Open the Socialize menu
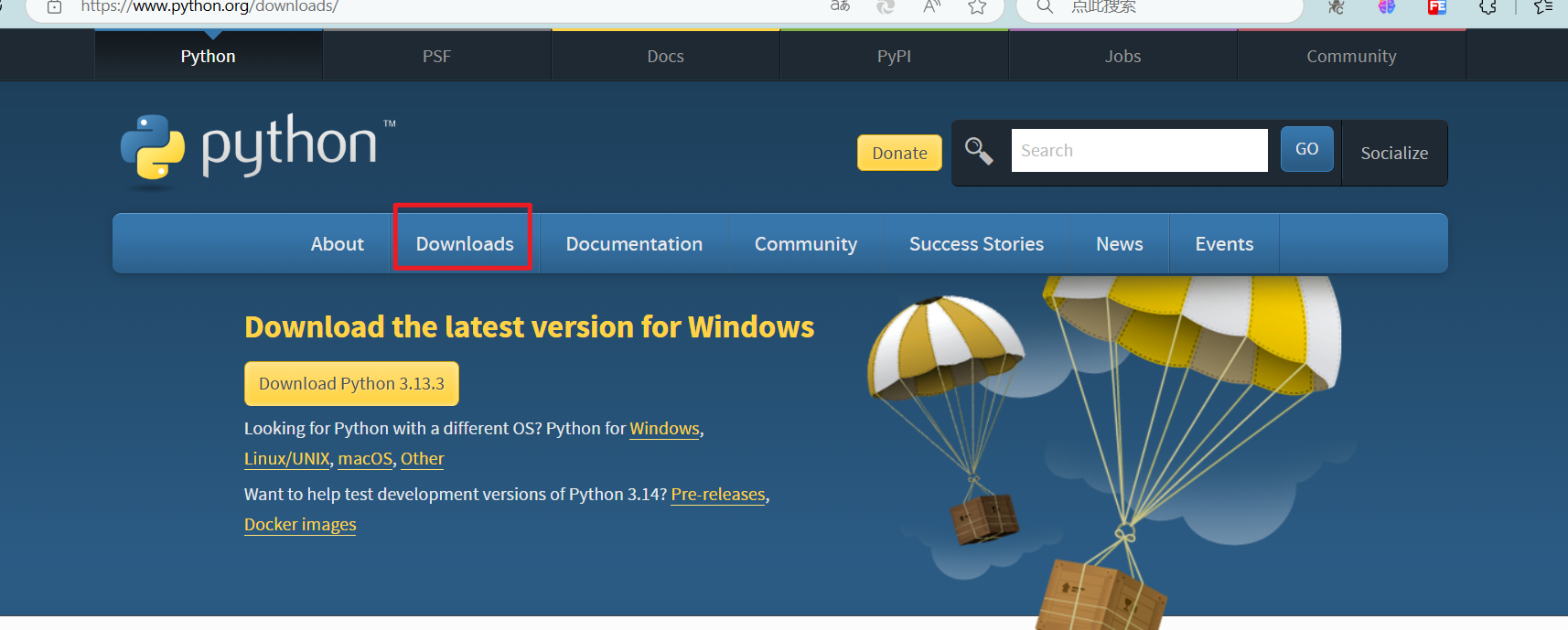Screen dimensions: 1568x630 click(1394, 153)
